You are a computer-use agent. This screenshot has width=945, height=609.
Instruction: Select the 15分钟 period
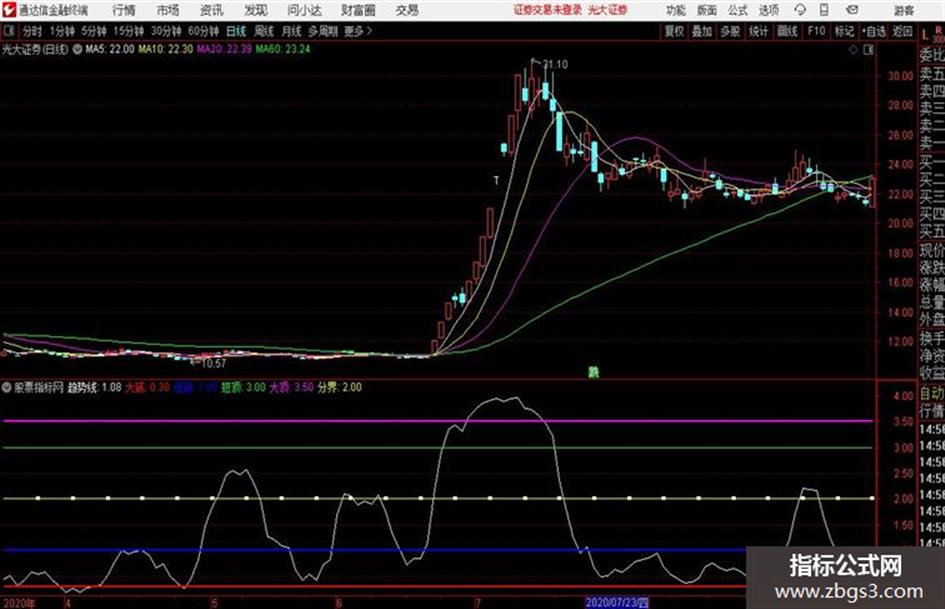pos(129,31)
